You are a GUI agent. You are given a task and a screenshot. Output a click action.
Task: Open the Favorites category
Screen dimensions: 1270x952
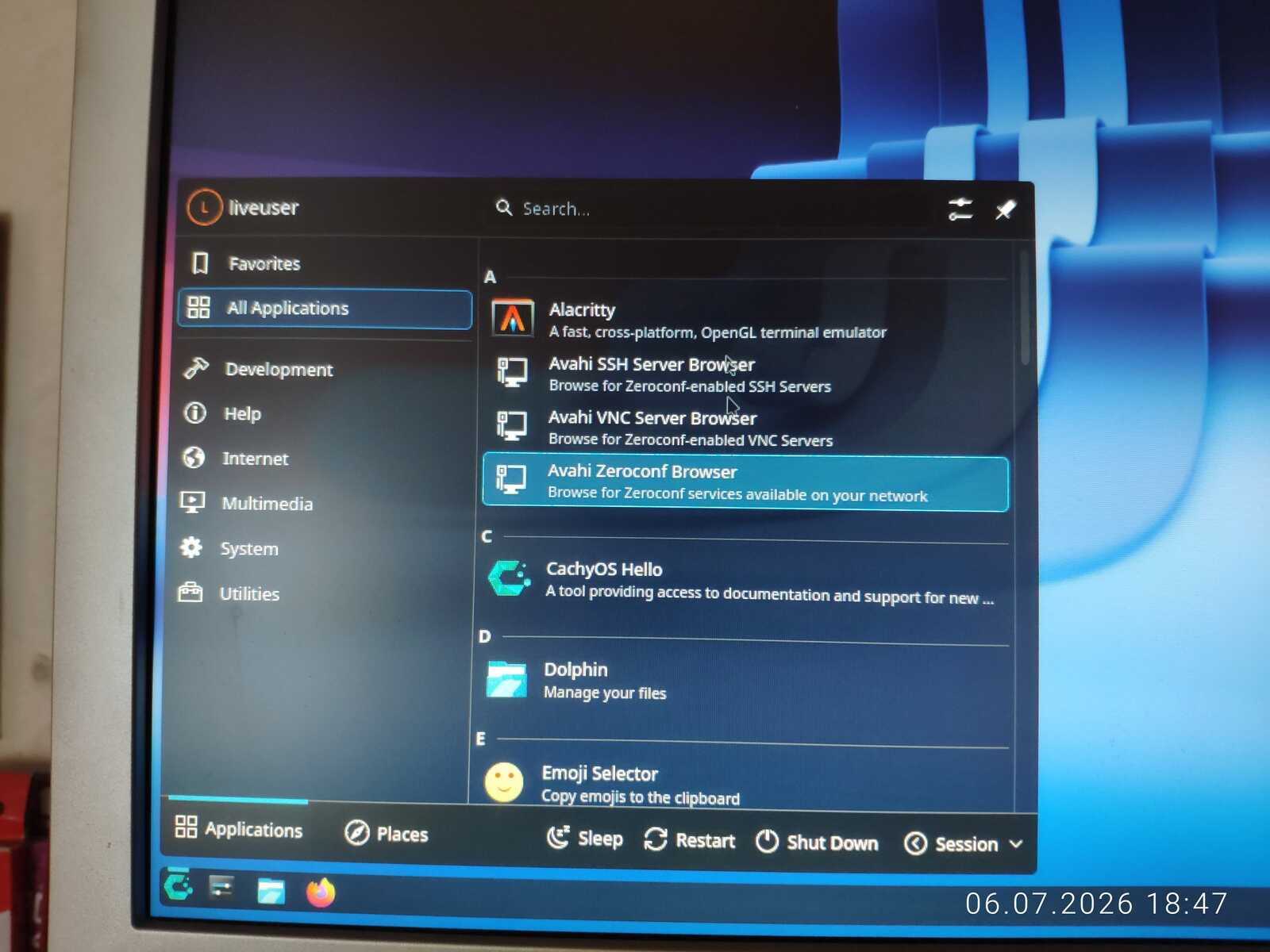tap(324, 263)
